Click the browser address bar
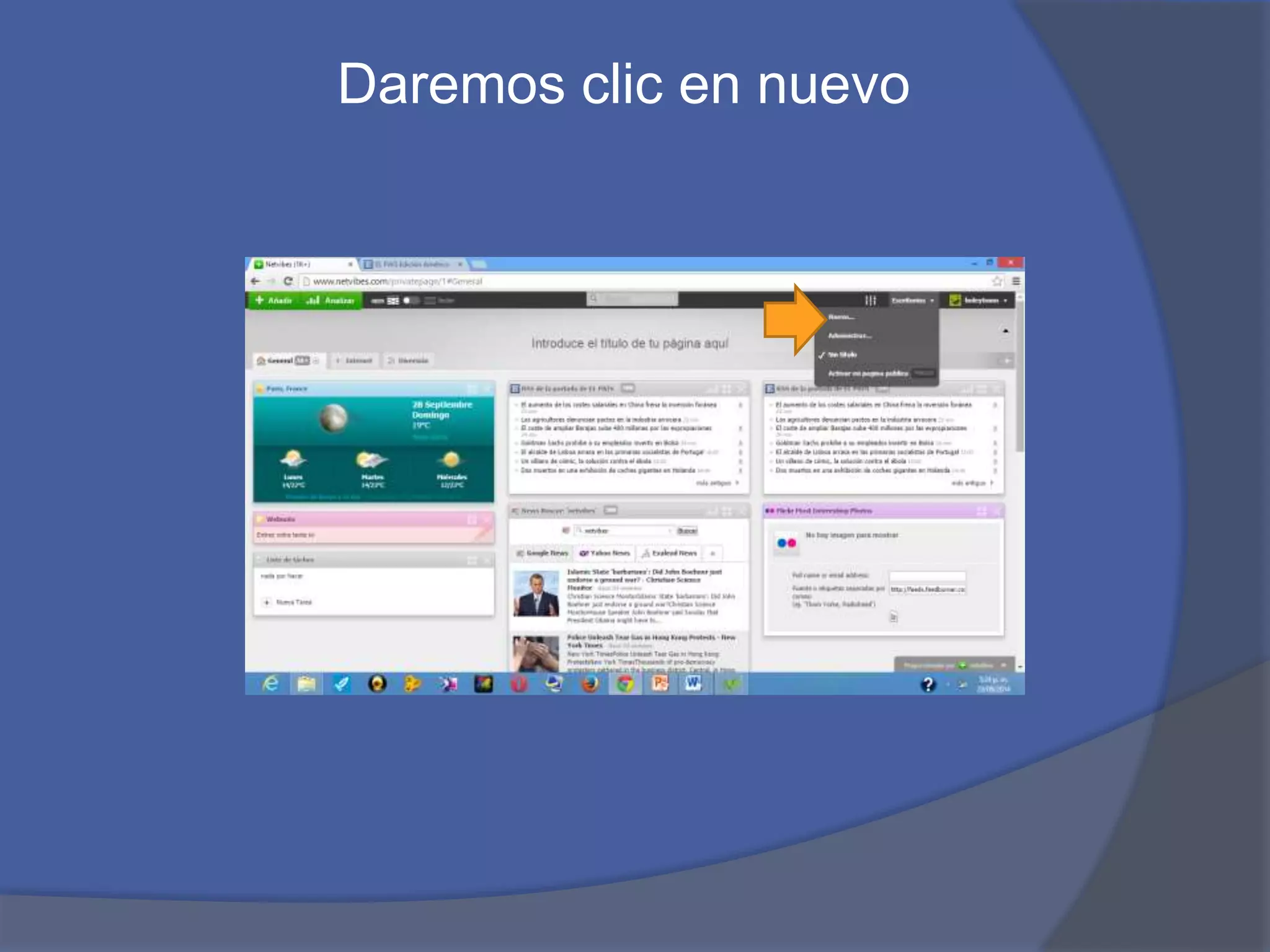This screenshot has height=952, width=1270. pyautogui.click(x=645, y=281)
